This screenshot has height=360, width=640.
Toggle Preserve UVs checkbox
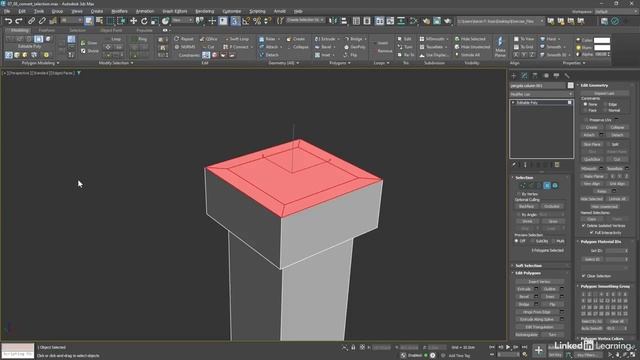point(586,120)
